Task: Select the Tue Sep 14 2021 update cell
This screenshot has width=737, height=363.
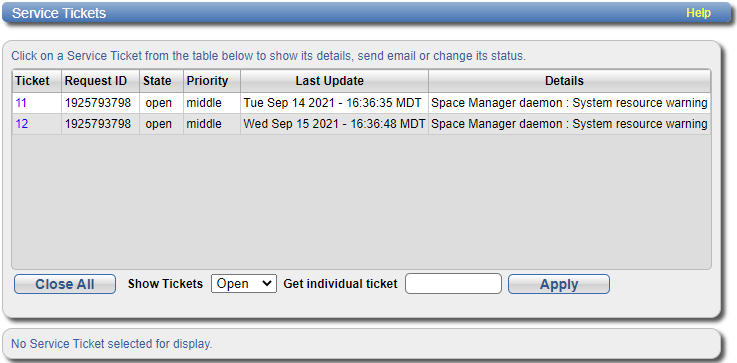Action: coord(334,103)
